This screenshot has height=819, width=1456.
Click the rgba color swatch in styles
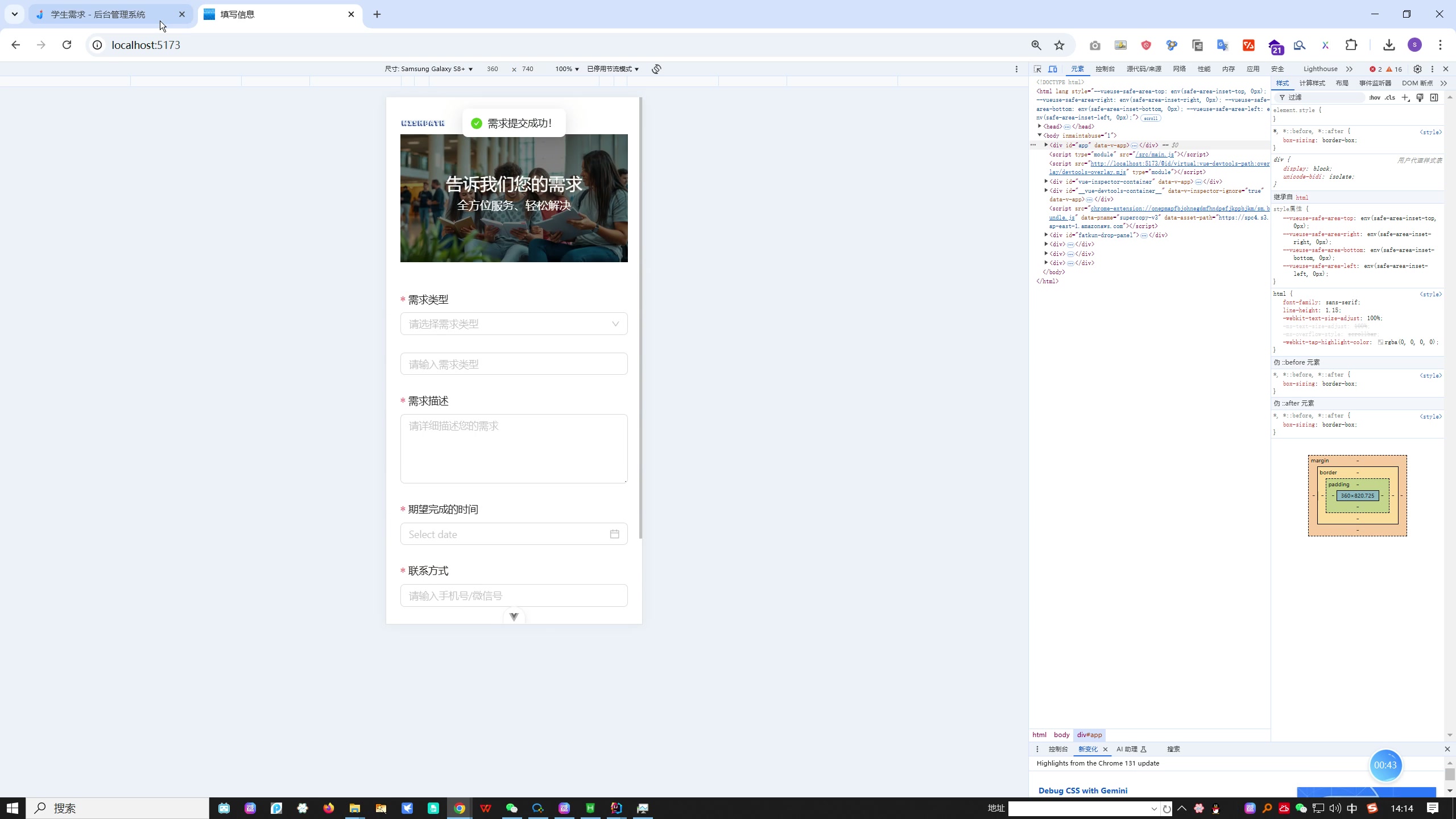(x=1380, y=342)
